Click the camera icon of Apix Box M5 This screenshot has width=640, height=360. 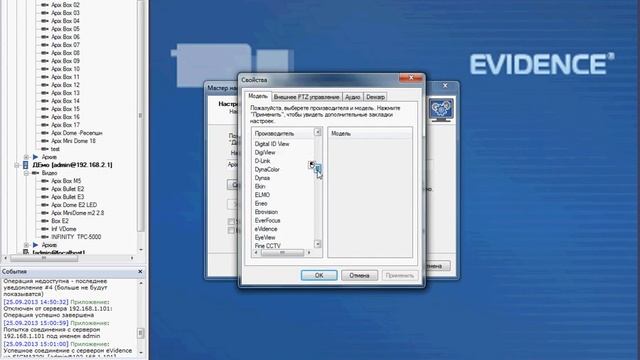[44, 181]
